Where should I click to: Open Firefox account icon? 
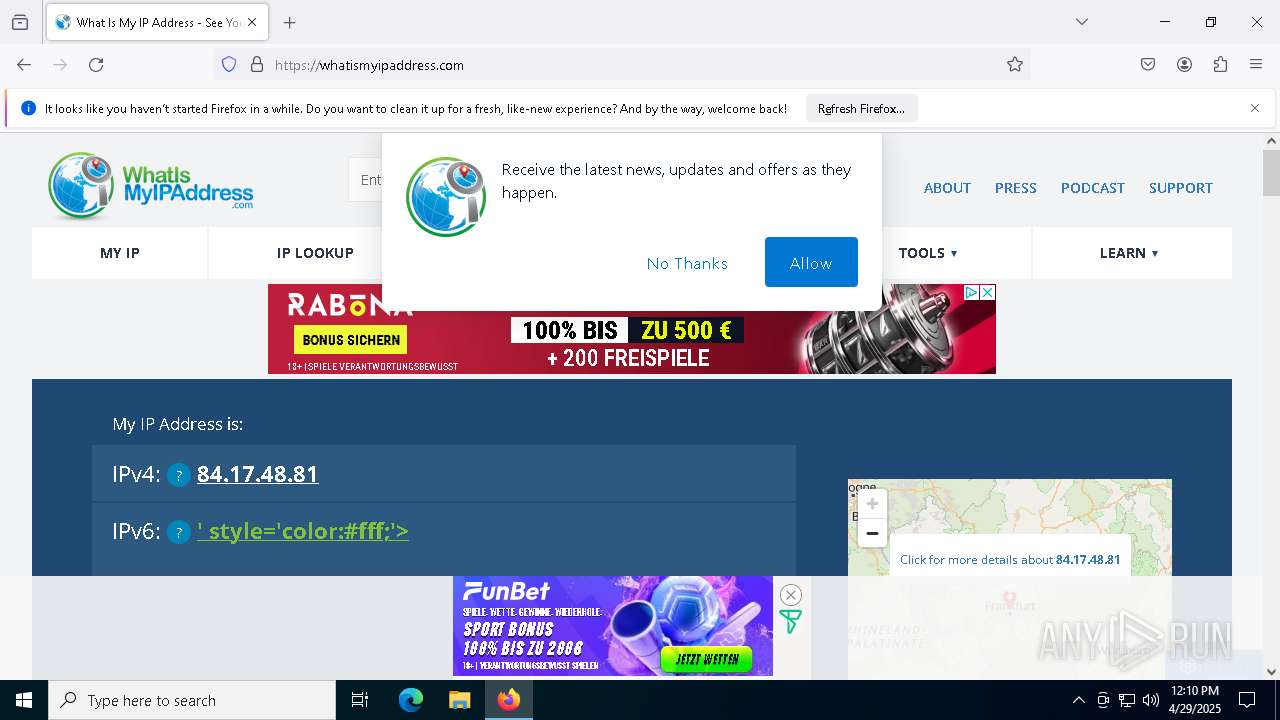pos(1184,65)
